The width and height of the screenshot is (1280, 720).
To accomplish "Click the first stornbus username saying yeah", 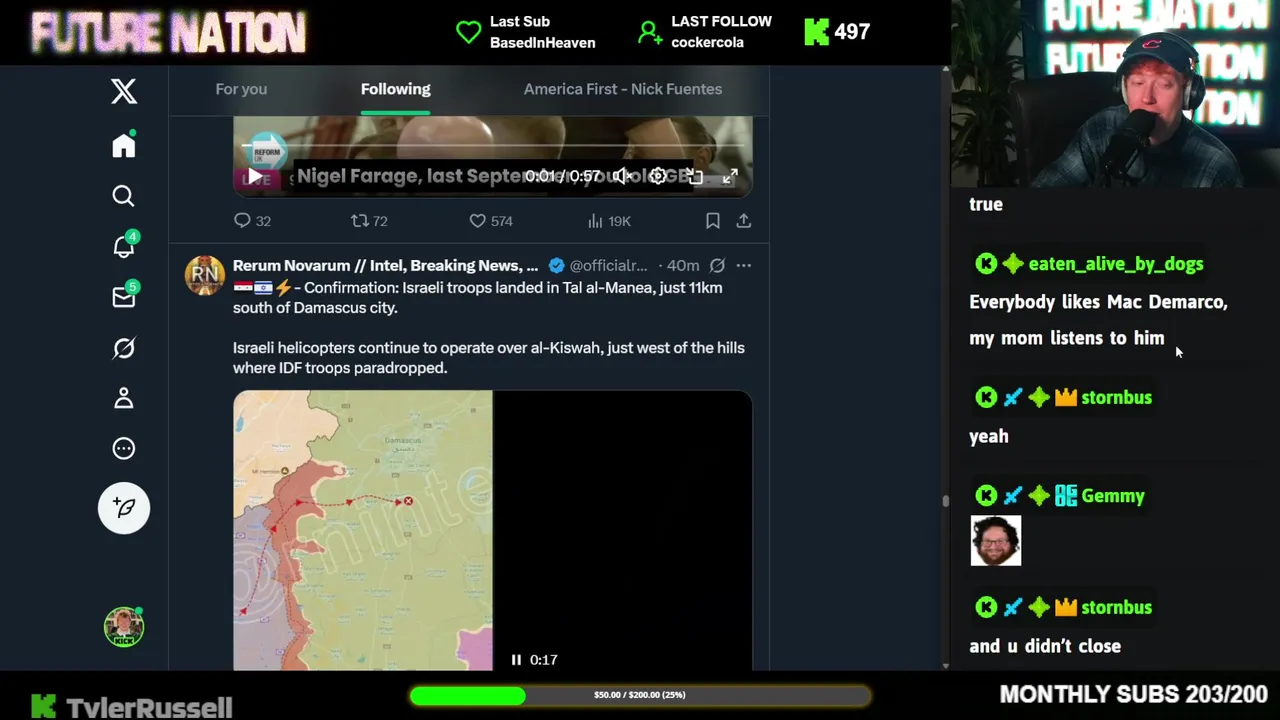I will 1116,398.
